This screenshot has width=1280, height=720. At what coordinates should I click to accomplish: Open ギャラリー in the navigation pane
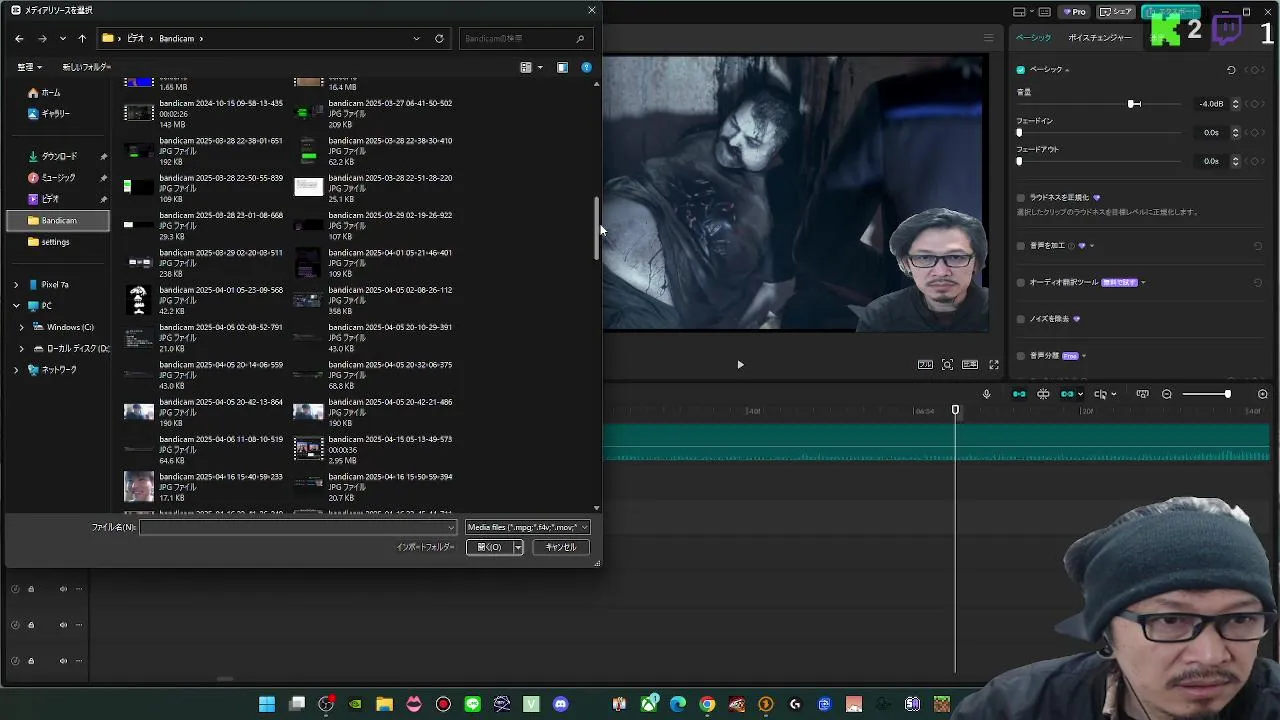49,114
